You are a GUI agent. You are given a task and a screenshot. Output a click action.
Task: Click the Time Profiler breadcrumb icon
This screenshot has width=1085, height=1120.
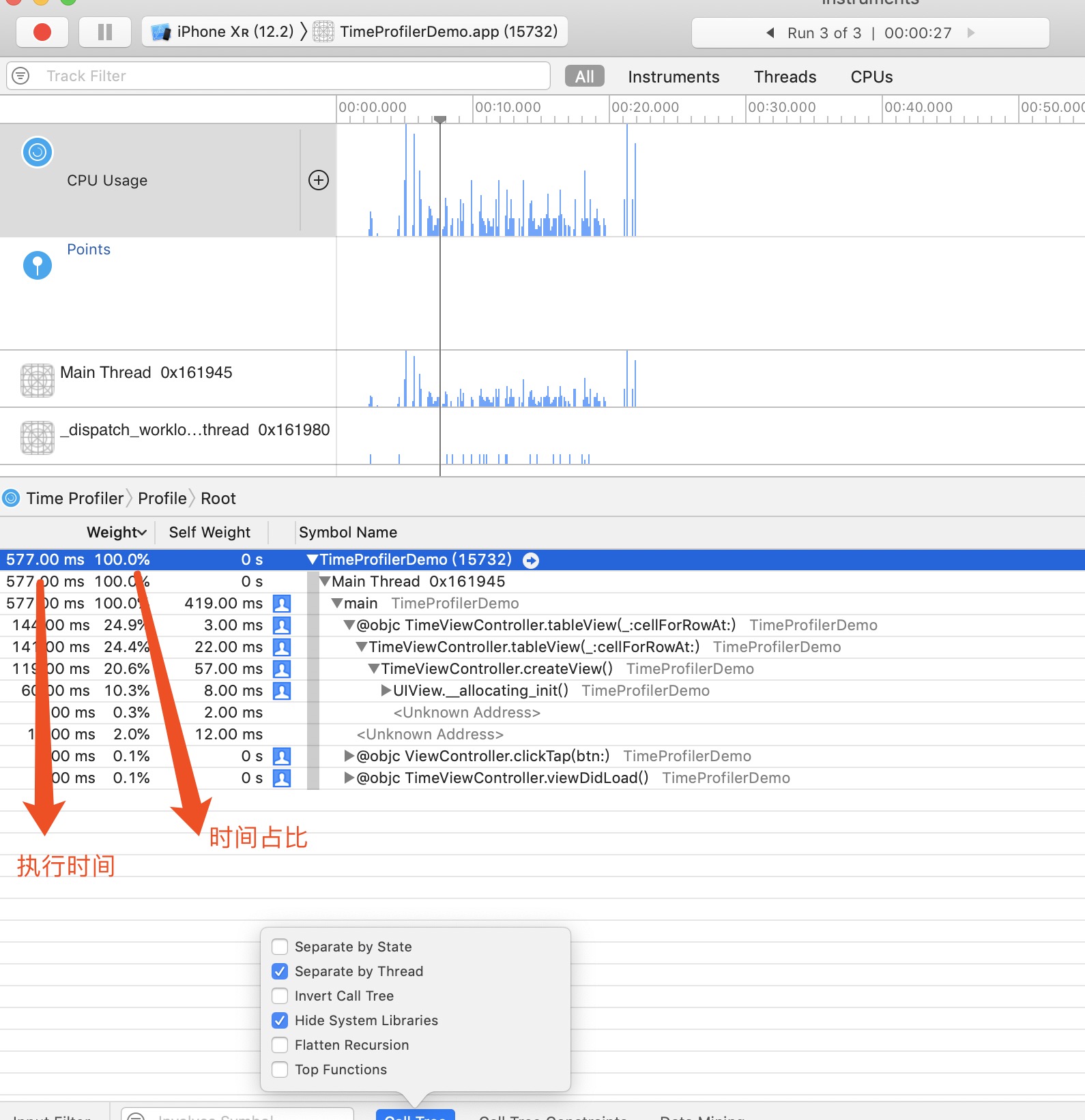pyautogui.click(x=11, y=499)
